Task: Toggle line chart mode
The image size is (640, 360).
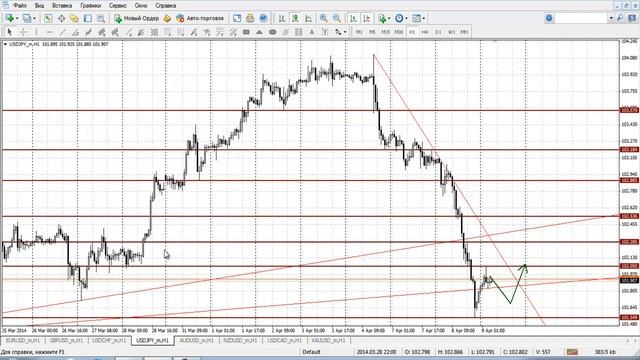Action: click(x=309, y=18)
